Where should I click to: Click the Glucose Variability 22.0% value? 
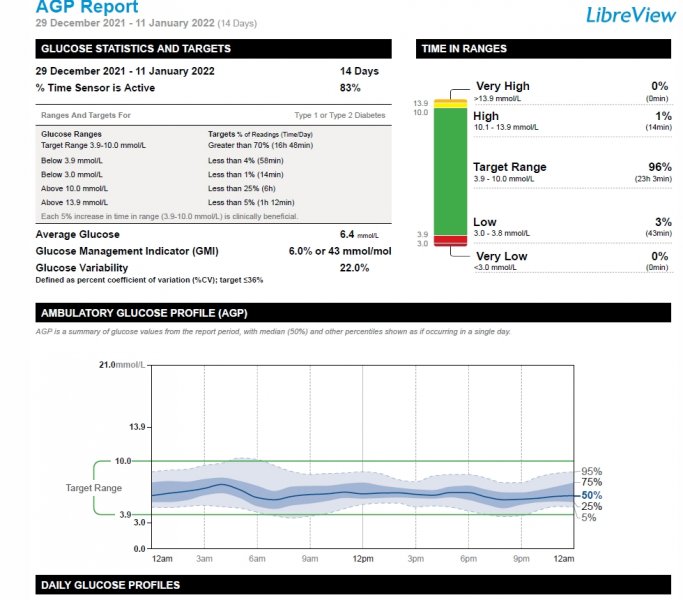point(354,268)
